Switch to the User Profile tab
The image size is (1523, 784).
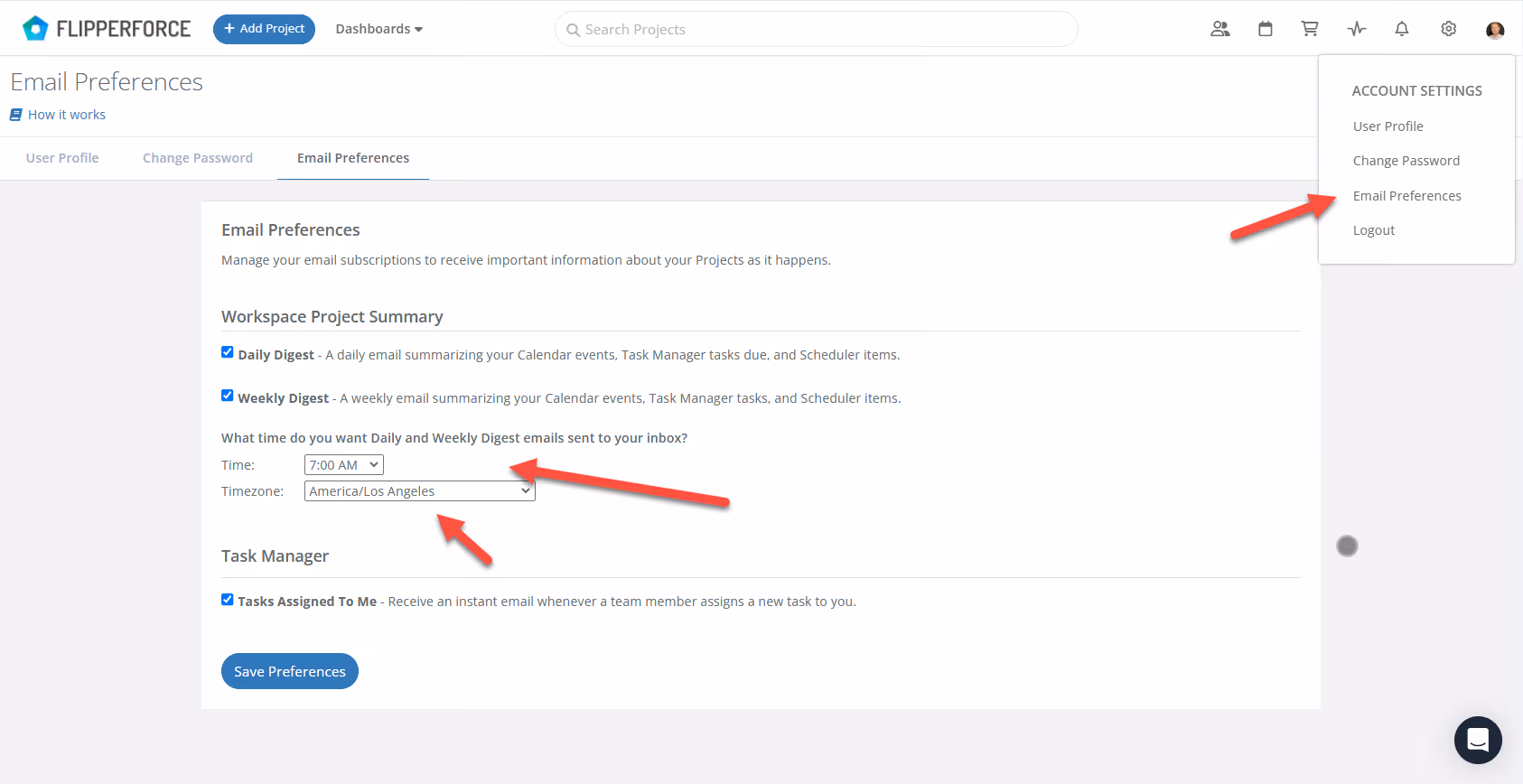point(62,158)
